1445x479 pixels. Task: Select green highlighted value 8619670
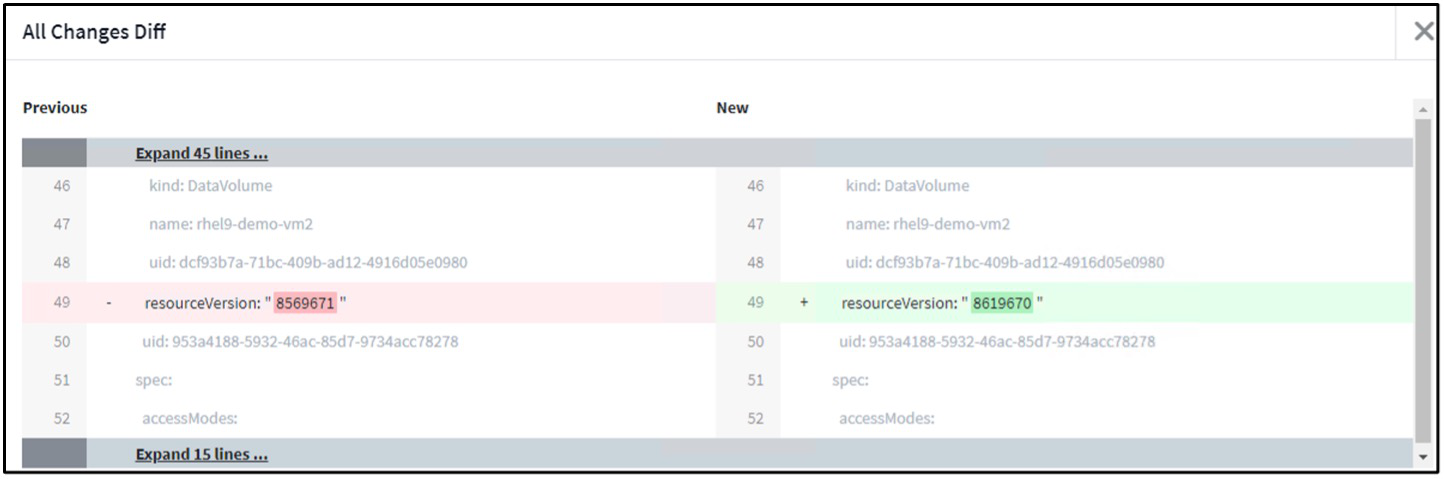click(x=1002, y=303)
